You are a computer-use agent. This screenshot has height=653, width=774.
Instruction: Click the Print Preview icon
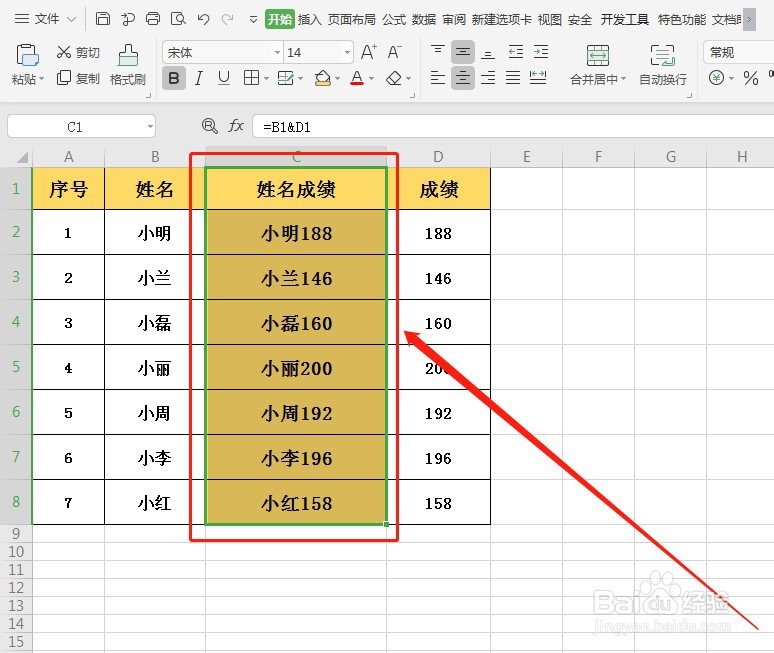(178, 19)
